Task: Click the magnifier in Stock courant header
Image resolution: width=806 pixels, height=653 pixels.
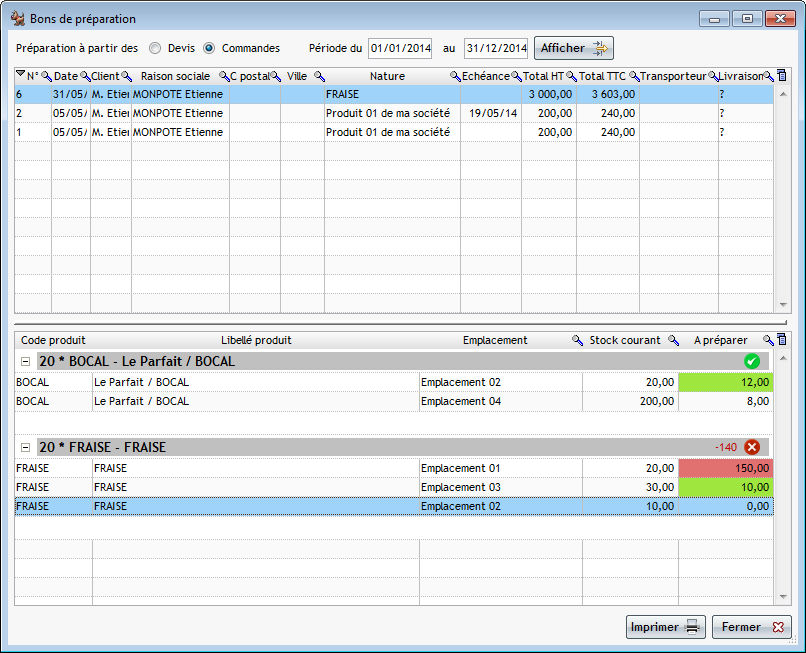Action: 673,340
